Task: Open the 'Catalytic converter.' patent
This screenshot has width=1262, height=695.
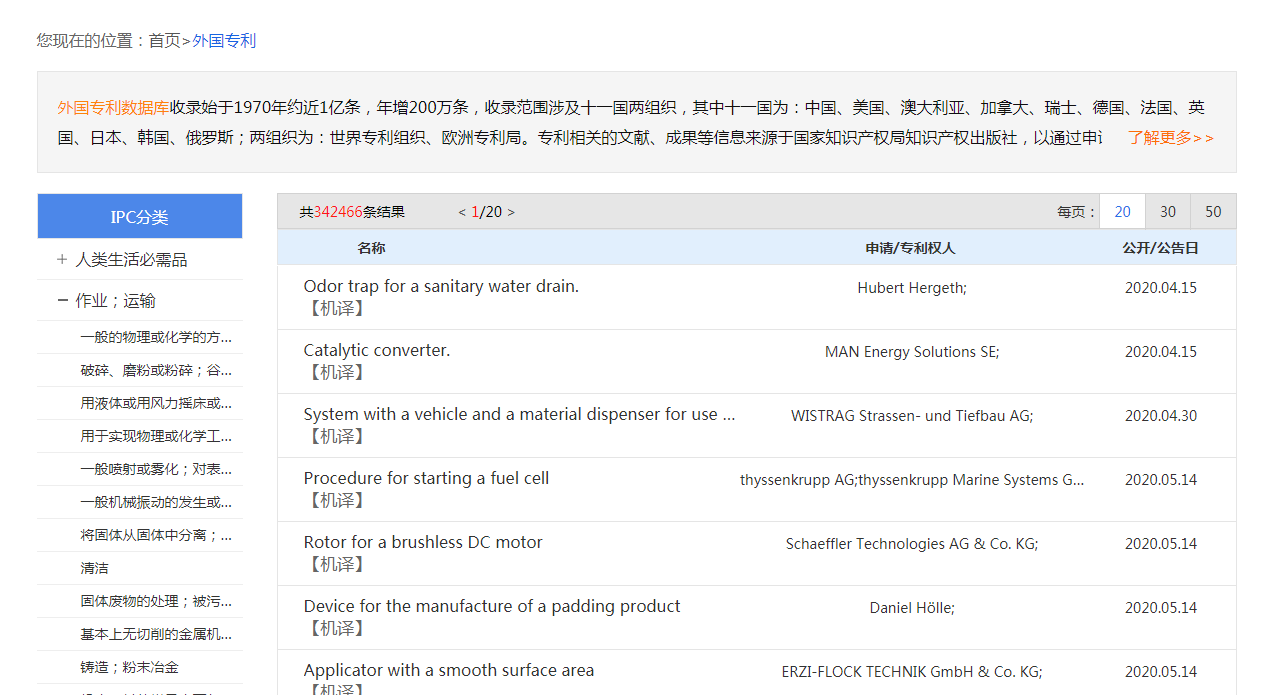Action: (377, 350)
